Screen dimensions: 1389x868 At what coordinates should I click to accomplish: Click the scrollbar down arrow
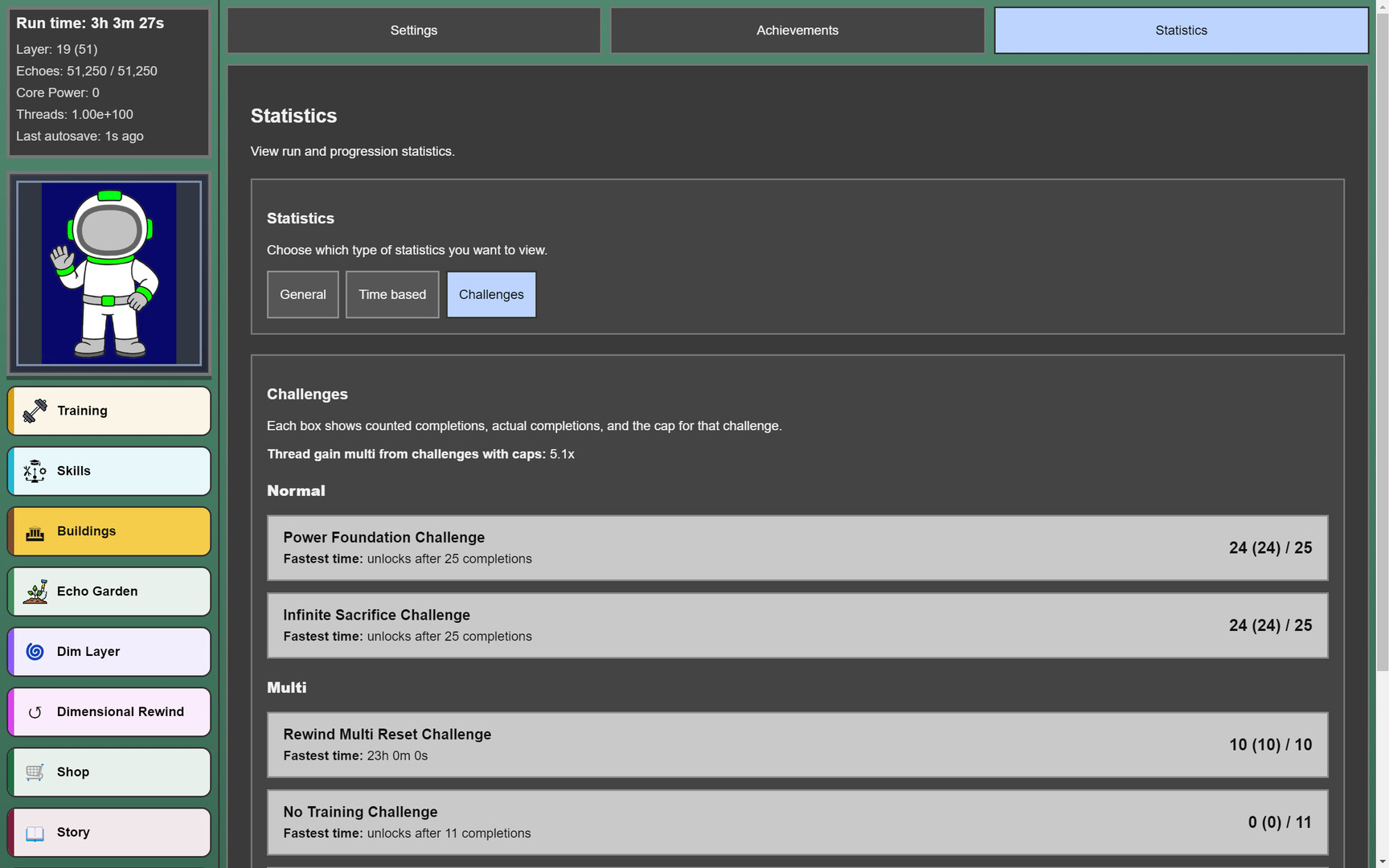tap(1383, 862)
